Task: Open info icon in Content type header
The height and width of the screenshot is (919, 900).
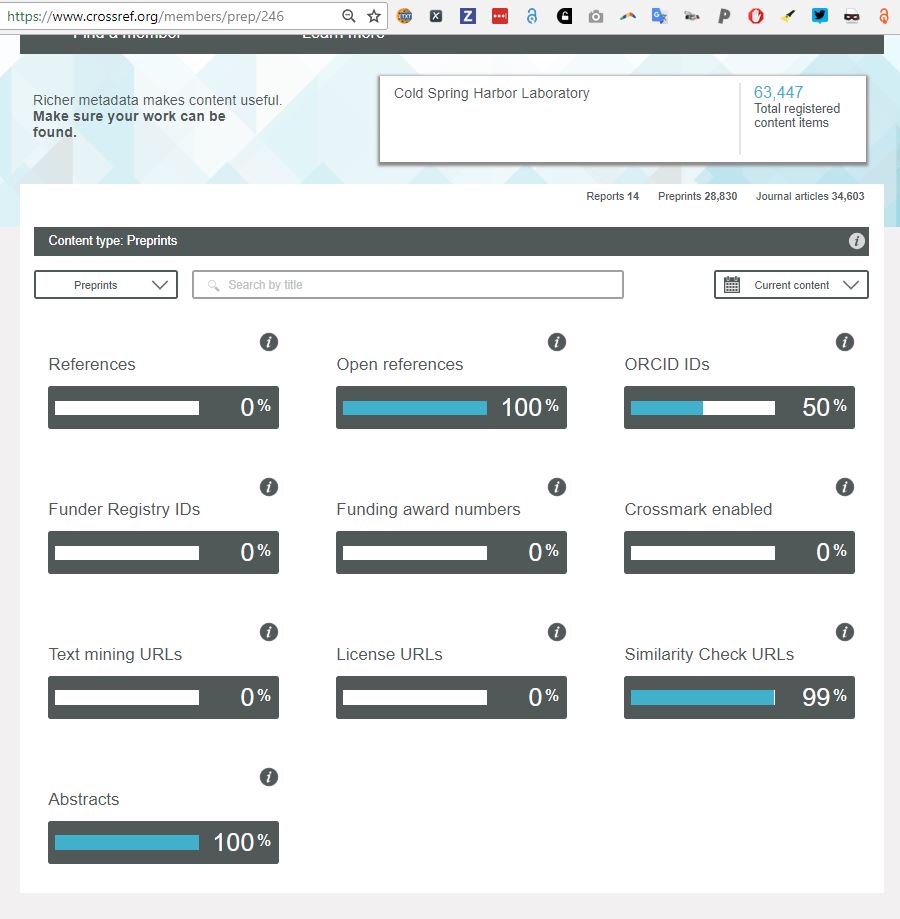Action: (857, 241)
